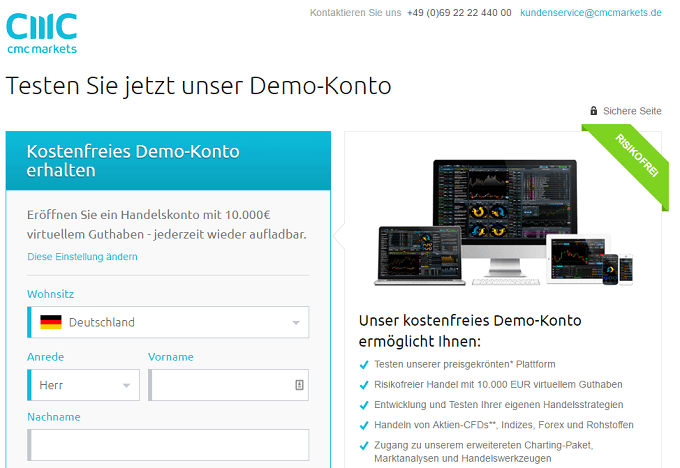The width and height of the screenshot is (680, 468).
Task: Click the Vorname field label
Action: point(171,357)
